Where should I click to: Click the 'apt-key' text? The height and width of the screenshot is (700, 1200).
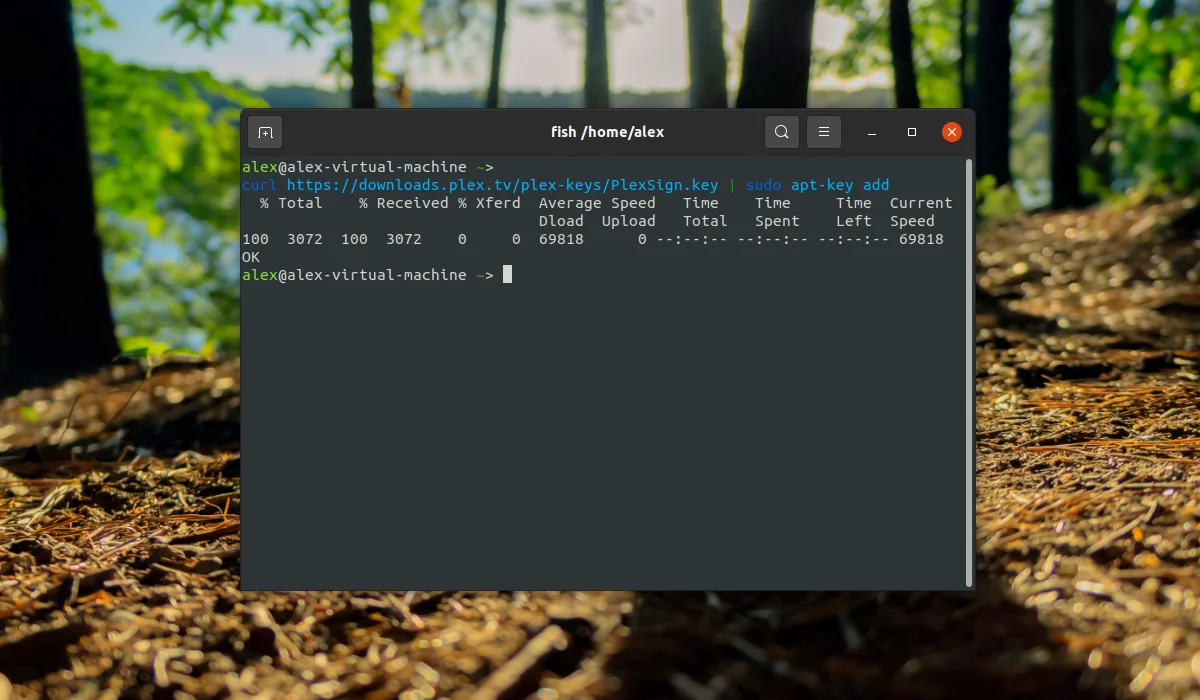click(822, 185)
